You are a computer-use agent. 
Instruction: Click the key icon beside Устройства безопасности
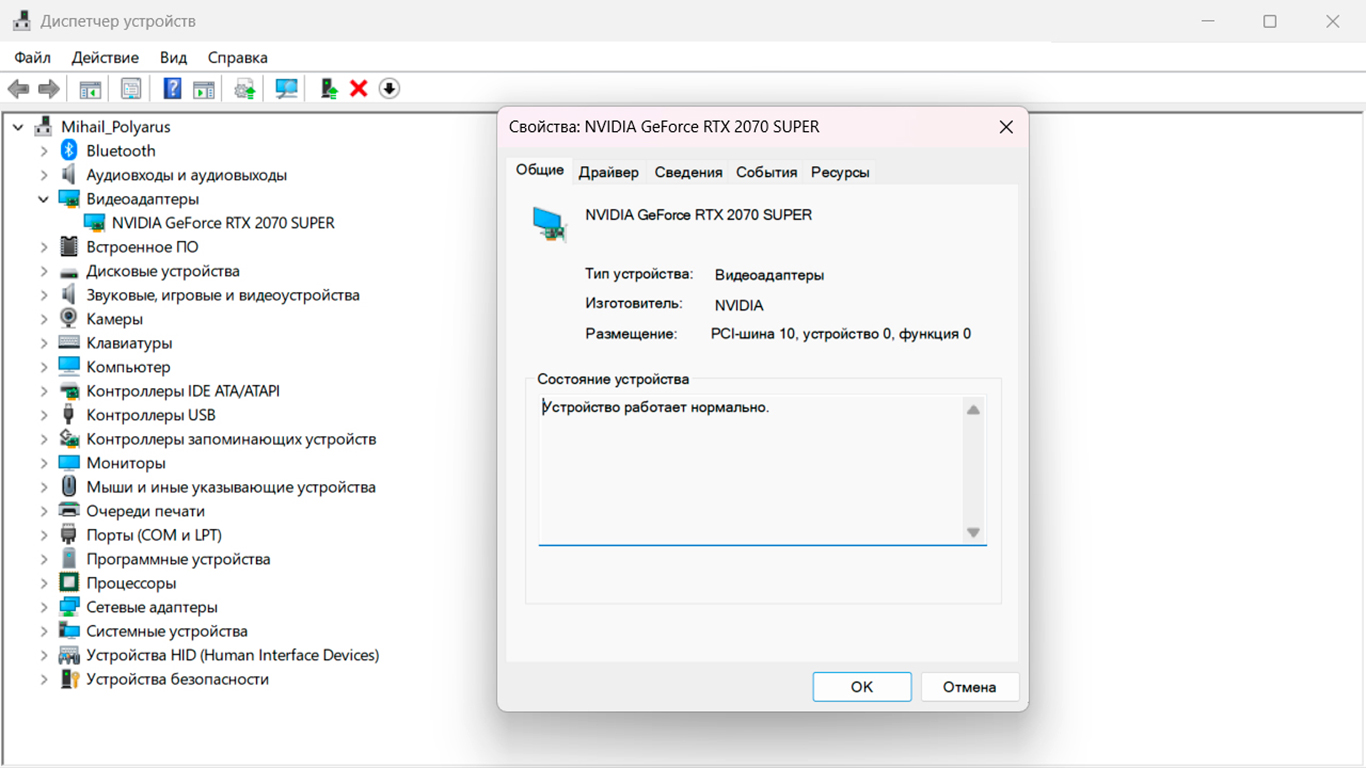click(x=69, y=679)
